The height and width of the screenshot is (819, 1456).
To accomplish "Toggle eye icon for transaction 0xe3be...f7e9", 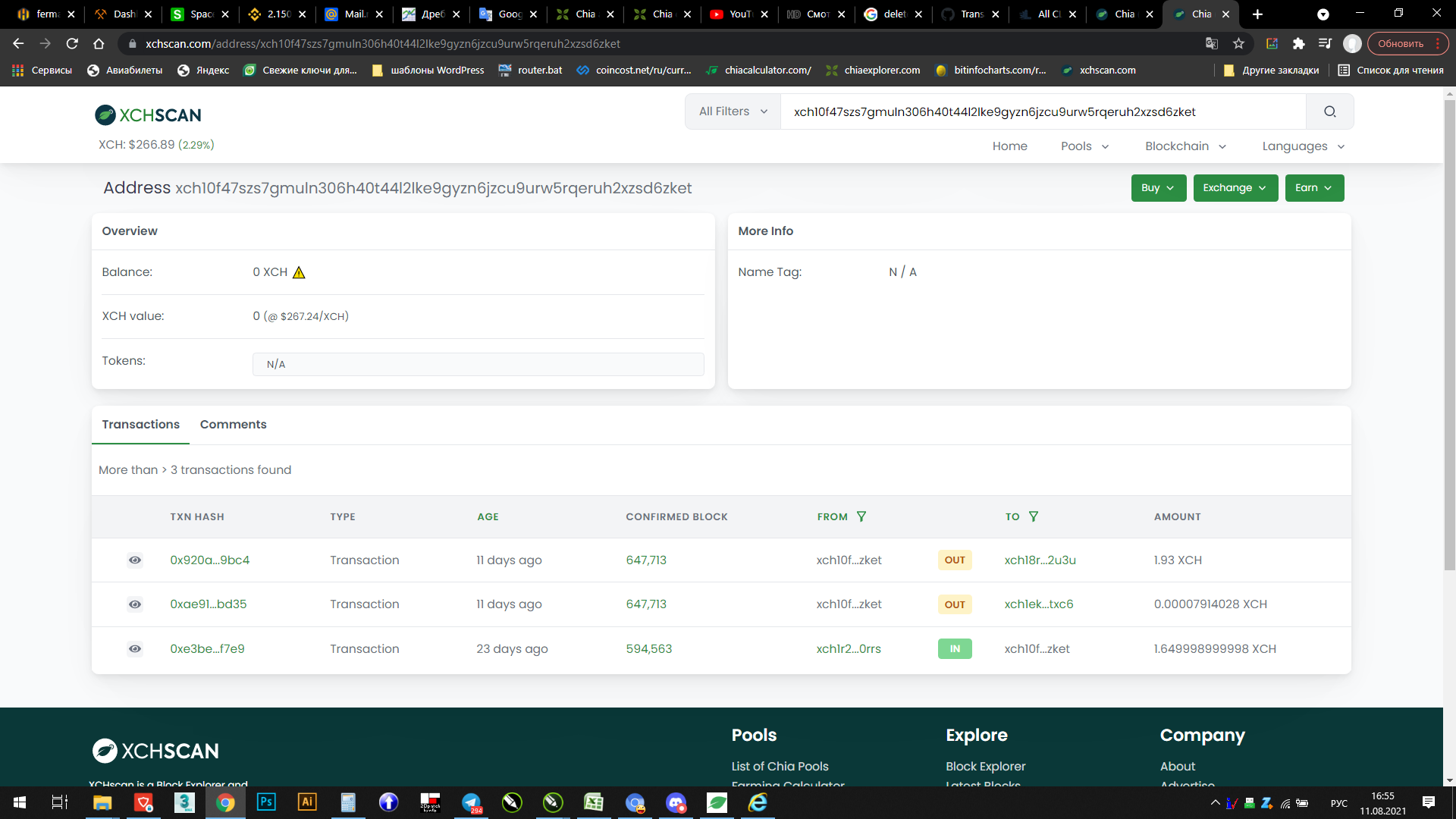I will 135,649.
